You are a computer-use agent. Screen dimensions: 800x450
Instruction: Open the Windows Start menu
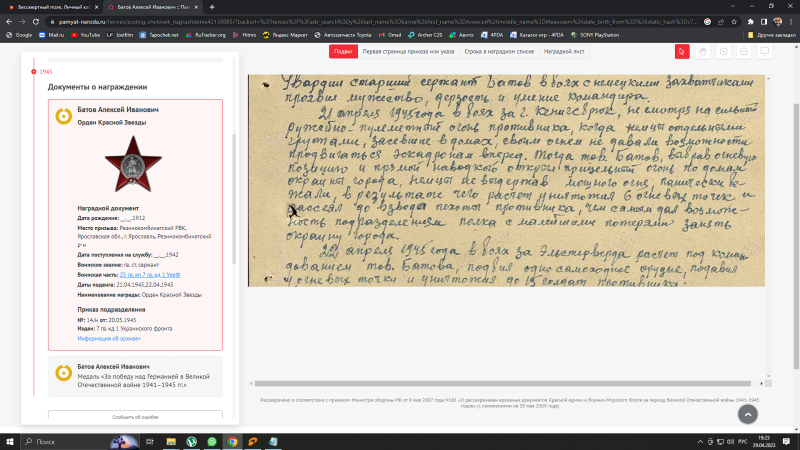(x=10, y=441)
